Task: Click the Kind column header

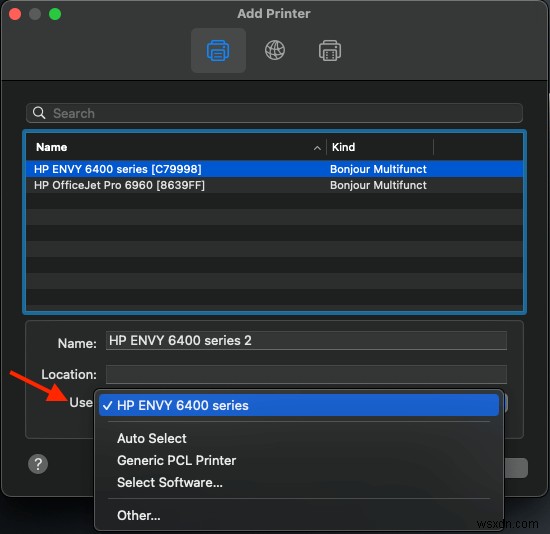Action: click(343, 147)
